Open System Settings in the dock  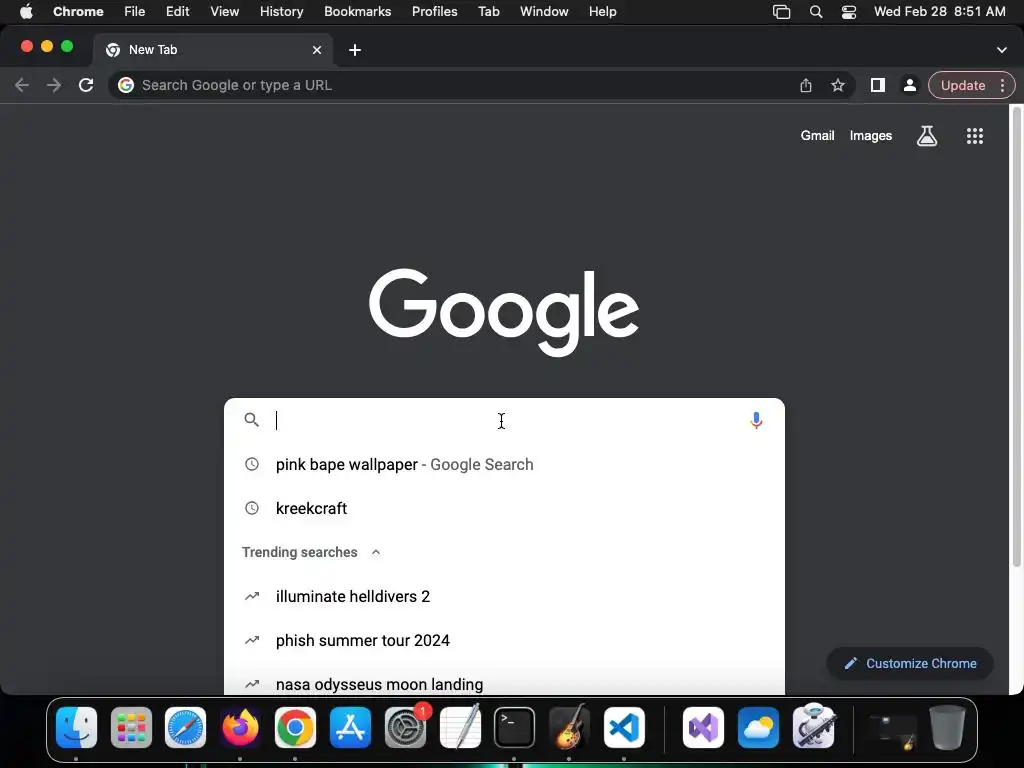click(x=405, y=728)
